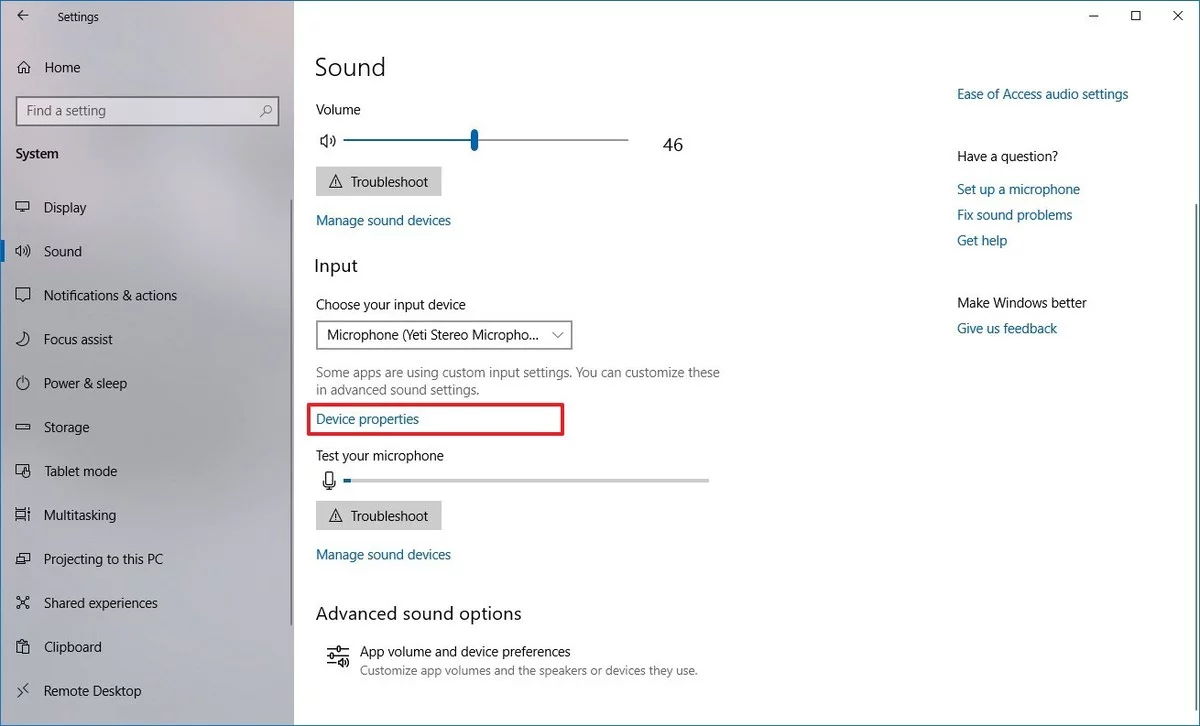1200x726 pixels.
Task: Click the Set up a microphone link
Action: (x=1018, y=189)
